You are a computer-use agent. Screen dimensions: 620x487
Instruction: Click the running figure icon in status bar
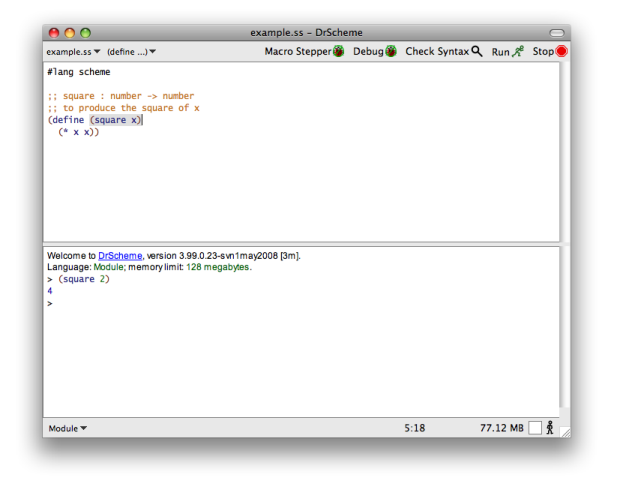(549, 428)
